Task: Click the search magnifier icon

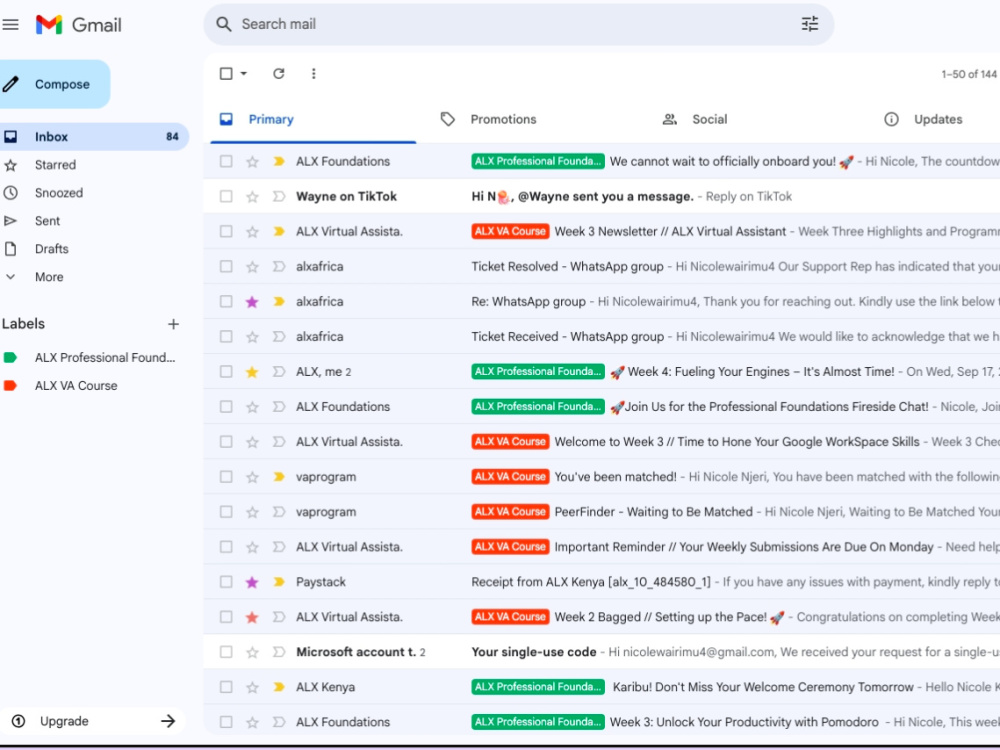Action: 223,24
